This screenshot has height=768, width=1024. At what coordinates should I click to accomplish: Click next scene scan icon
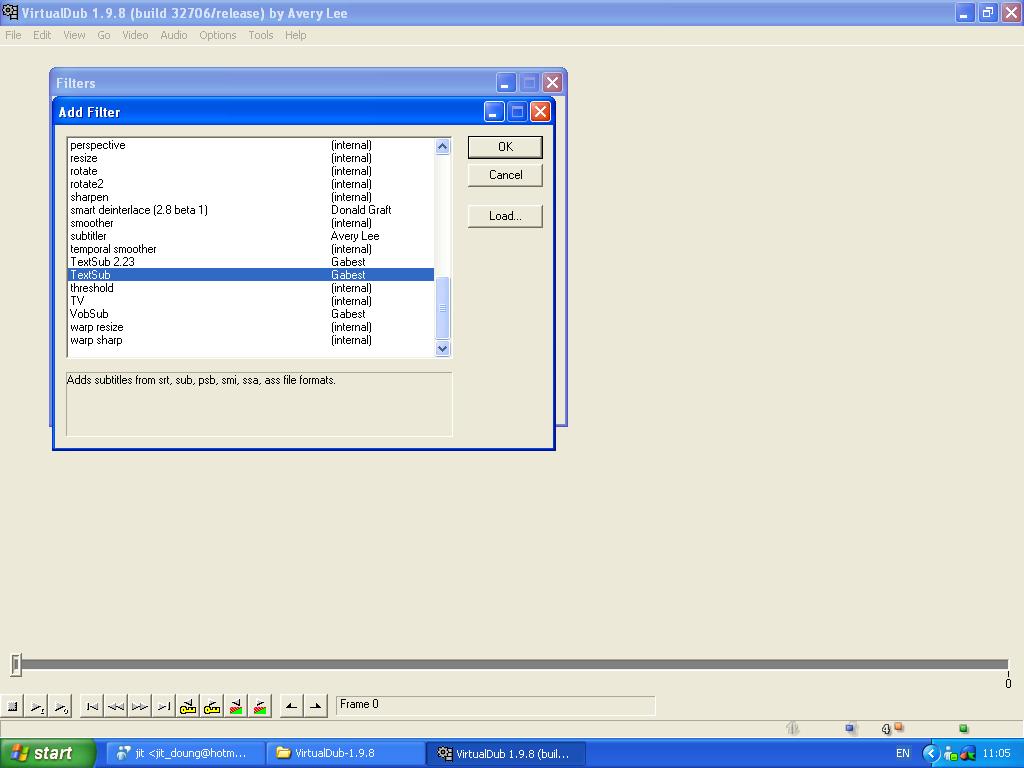coord(260,706)
